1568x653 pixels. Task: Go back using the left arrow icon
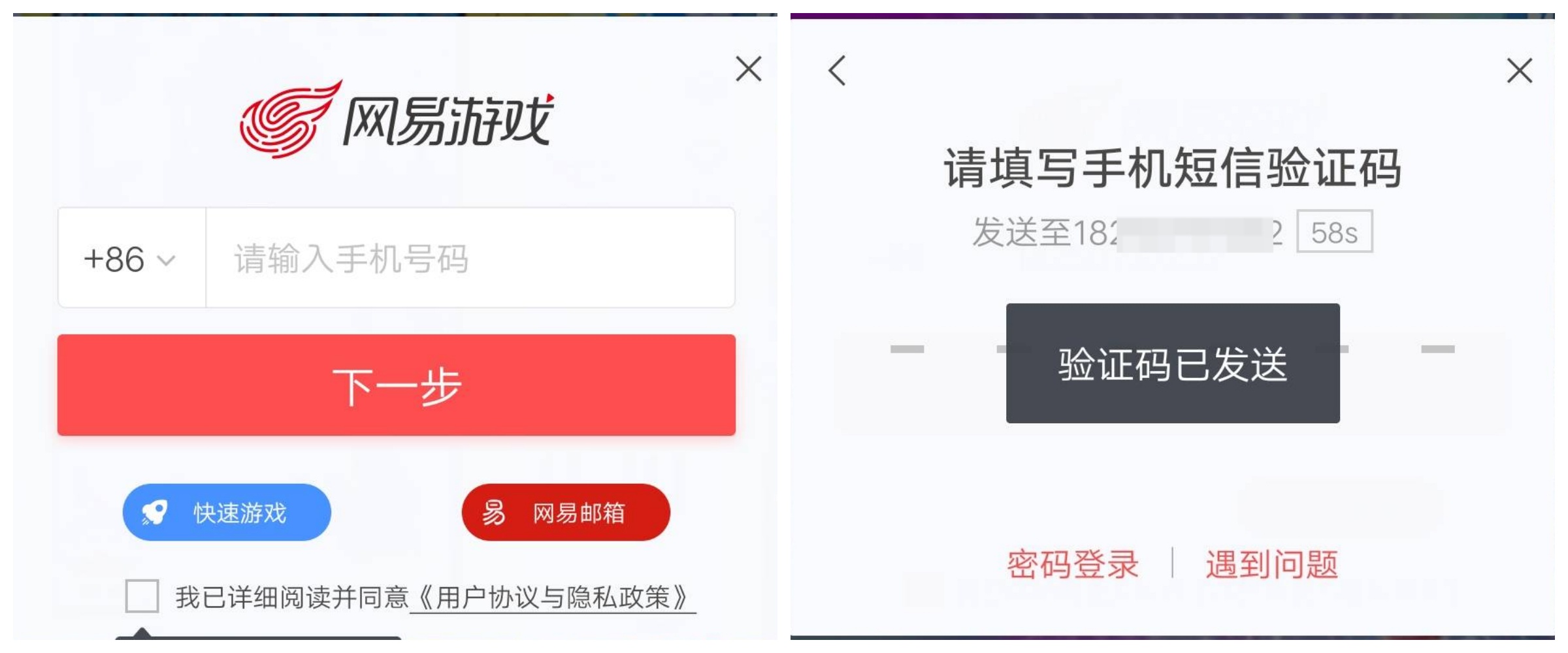click(837, 70)
